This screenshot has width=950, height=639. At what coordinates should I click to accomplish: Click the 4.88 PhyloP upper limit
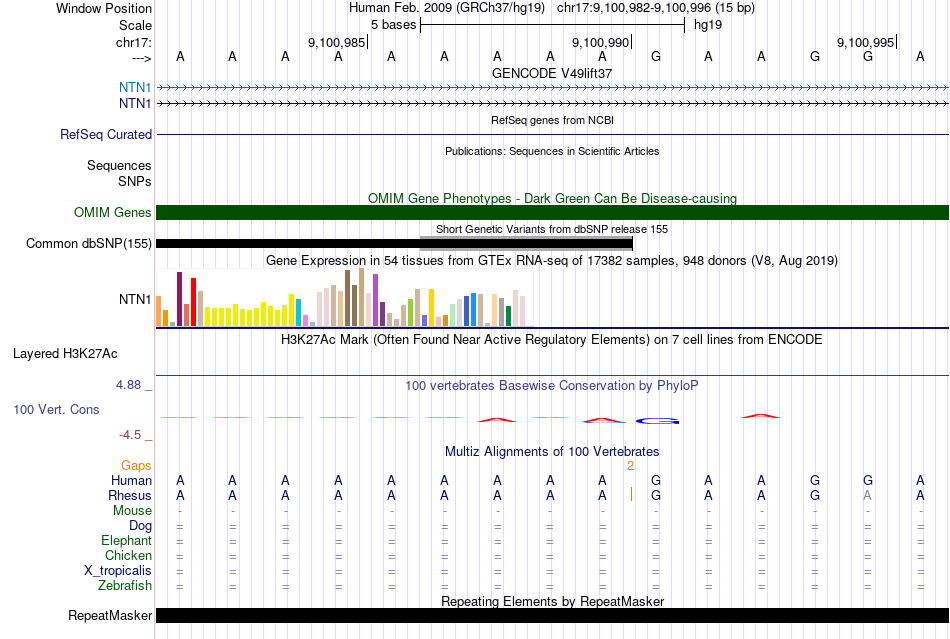[x=128, y=385]
